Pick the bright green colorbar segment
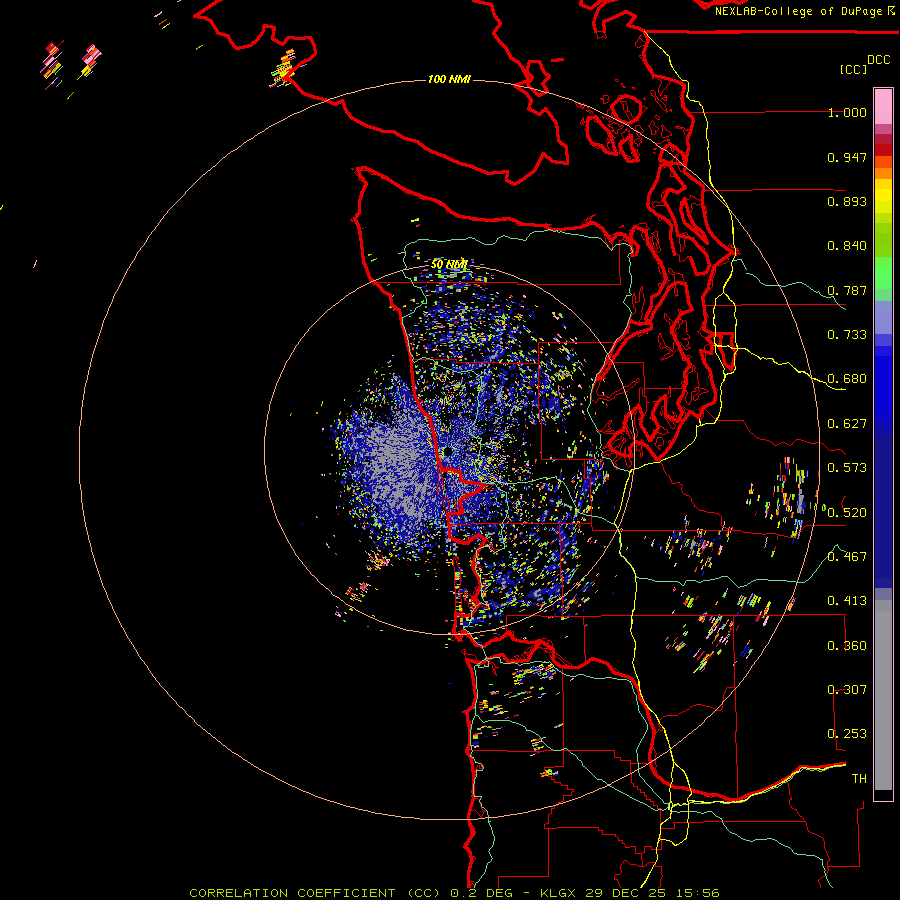The image size is (900, 900). 883,273
